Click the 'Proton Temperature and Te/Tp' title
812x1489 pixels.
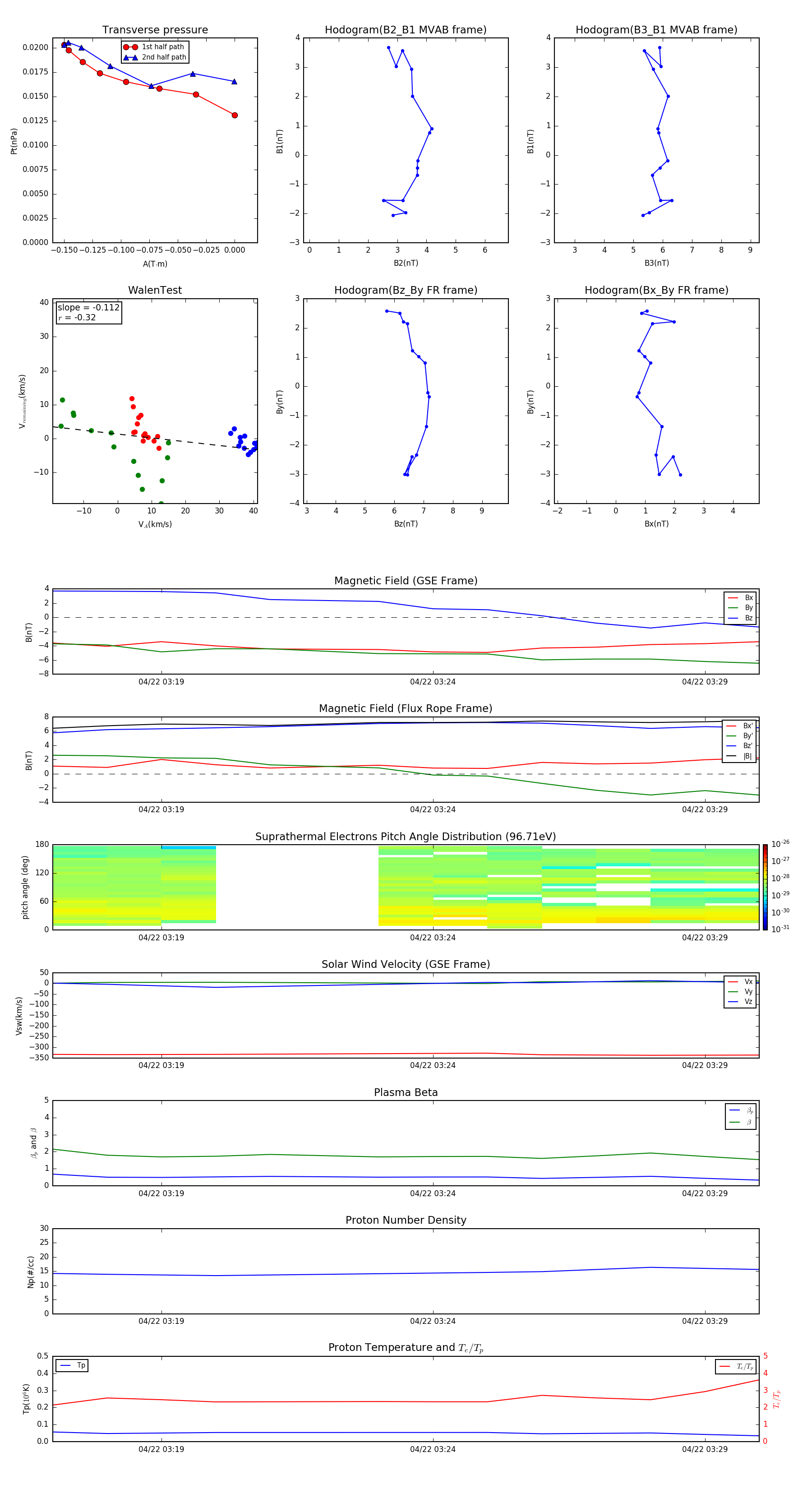pyautogui.click(x=406, y=1348)
